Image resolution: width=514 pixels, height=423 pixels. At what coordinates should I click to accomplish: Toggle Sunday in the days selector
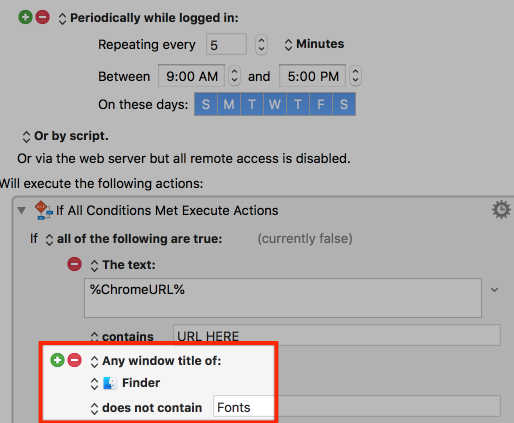(206, 104)
